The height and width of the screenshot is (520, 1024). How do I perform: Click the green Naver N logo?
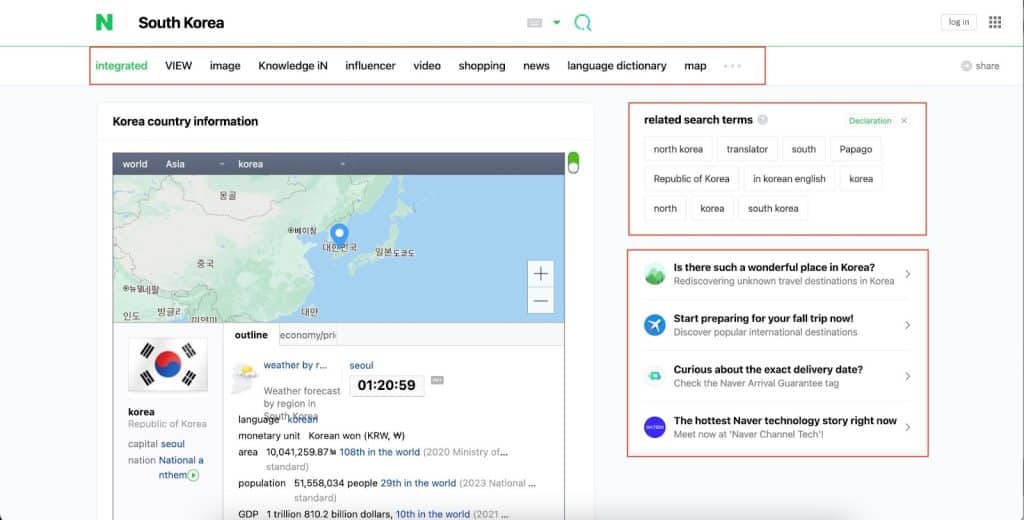click(x=104, y=22)
